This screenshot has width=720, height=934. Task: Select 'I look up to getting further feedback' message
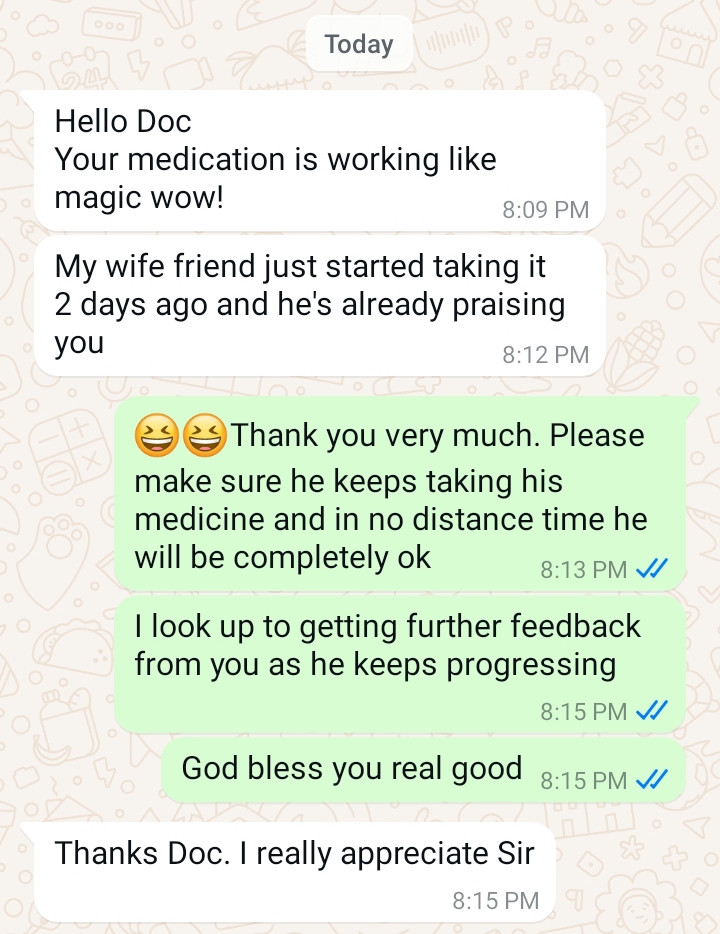point(400,664)
